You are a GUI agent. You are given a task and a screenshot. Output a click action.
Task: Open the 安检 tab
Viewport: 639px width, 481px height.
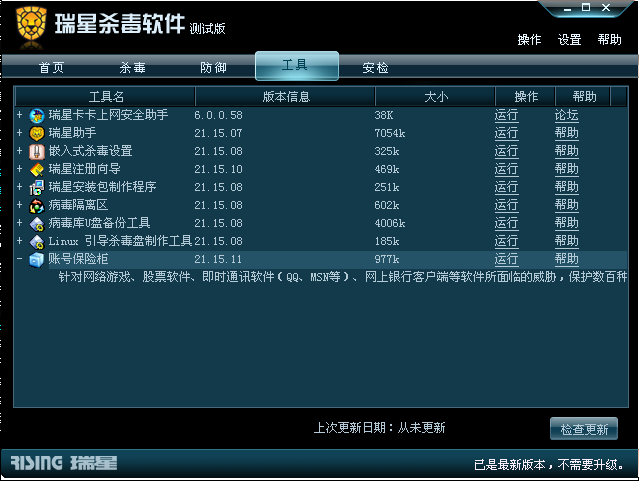pyautogui.click(x=375, y=67)
